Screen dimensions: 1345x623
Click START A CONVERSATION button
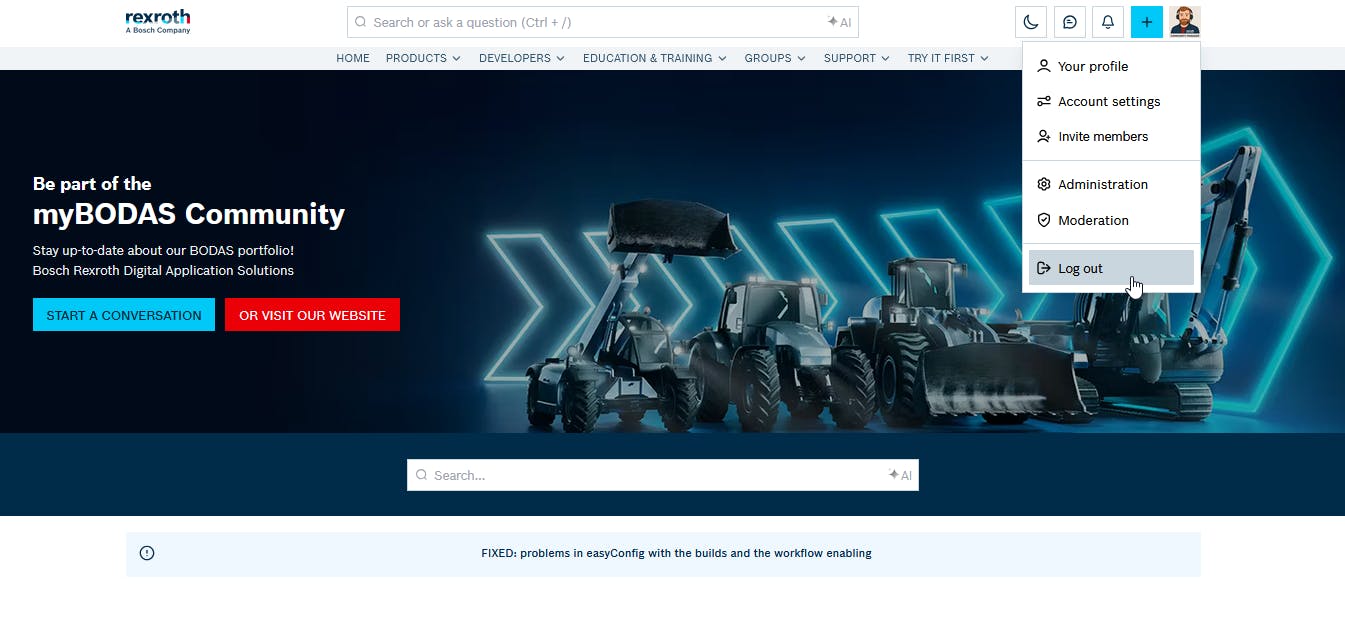[124, 315]
